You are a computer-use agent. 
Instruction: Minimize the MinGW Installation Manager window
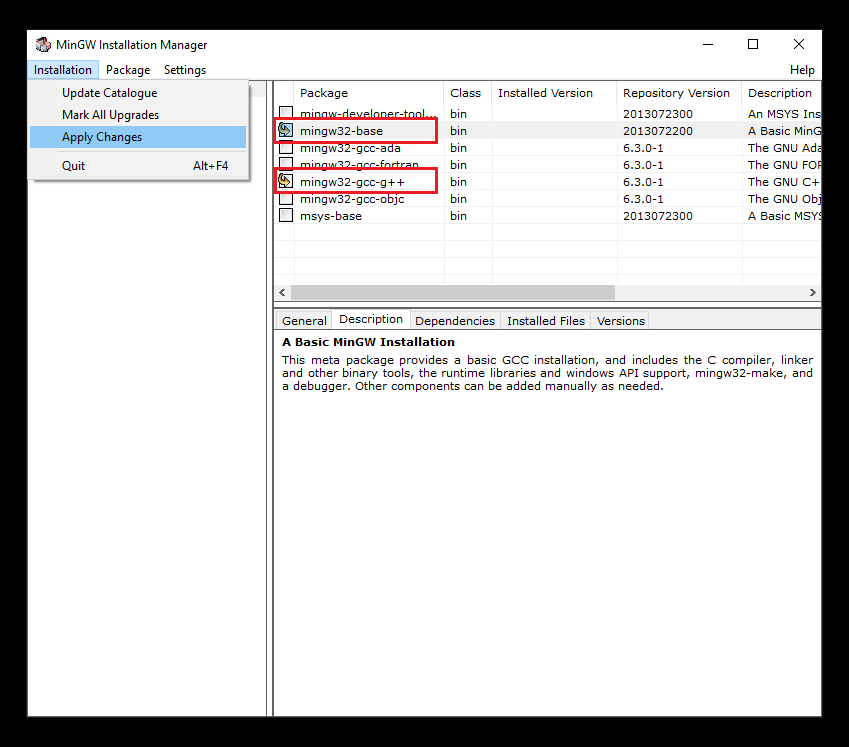[708, 44]
